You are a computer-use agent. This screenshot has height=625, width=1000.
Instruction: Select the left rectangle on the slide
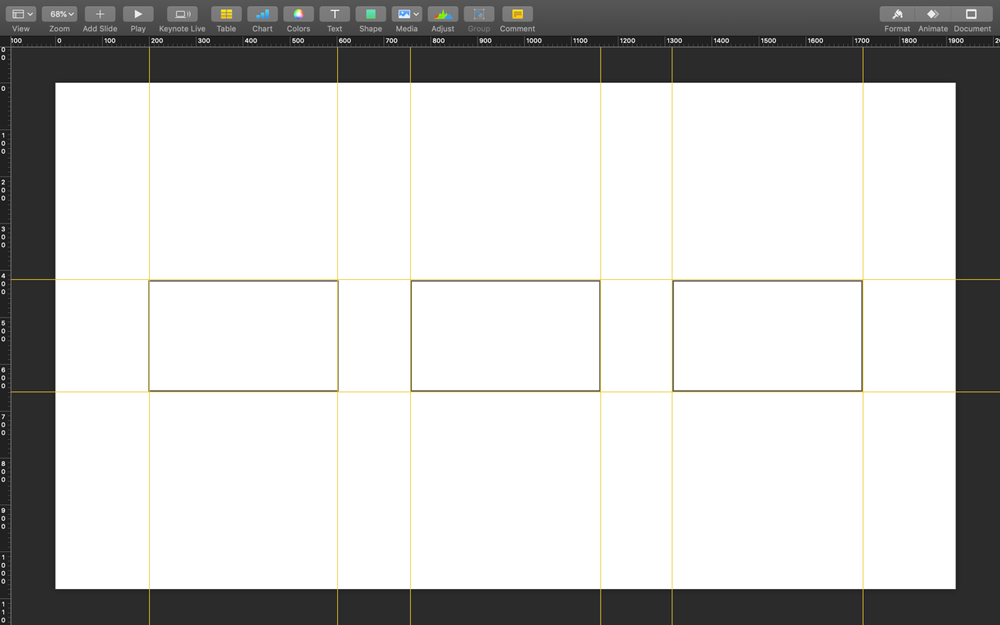(x=244, y=335)
